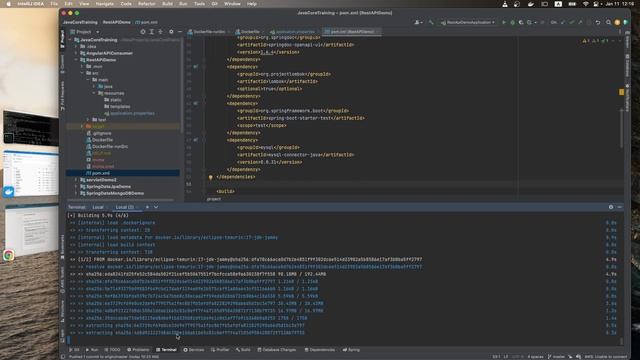Toggle Notifications tool window on right stripe
This screenshot has width=640, height=360.
627,98
